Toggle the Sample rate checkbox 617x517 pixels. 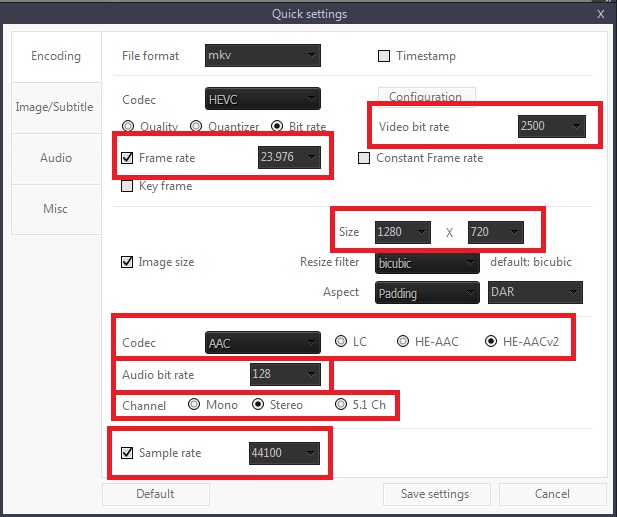pos(127,452)
